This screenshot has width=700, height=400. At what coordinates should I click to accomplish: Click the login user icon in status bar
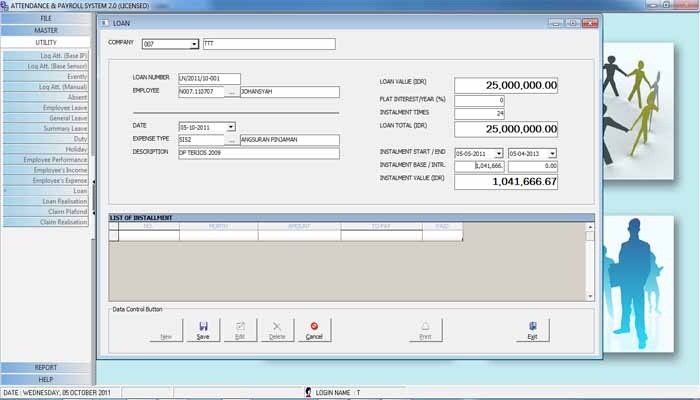pos(308,392)
